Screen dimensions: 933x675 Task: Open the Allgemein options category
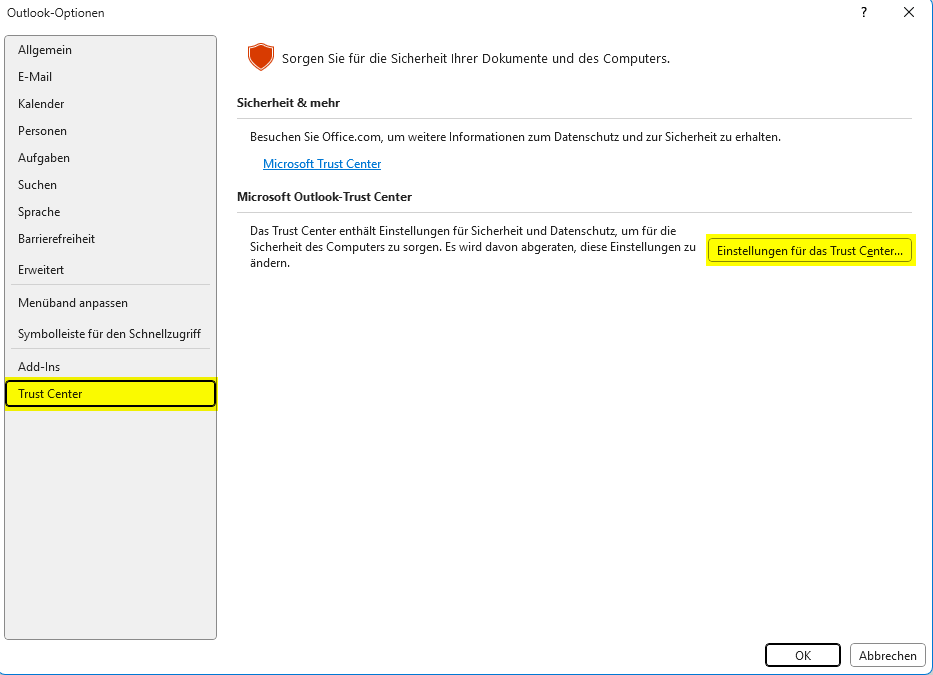[45, 50]
